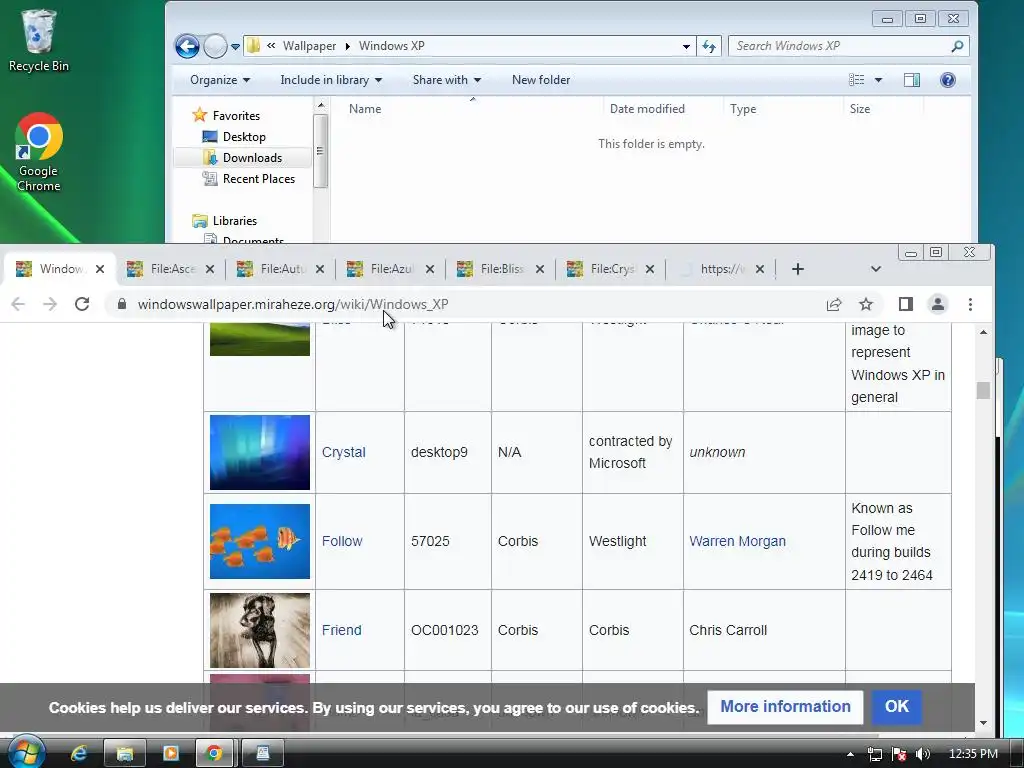The width and height of the screenshot is (1024, 768).
Task: Change the Explorer view mode icon
Action: (x=856, y=80)
